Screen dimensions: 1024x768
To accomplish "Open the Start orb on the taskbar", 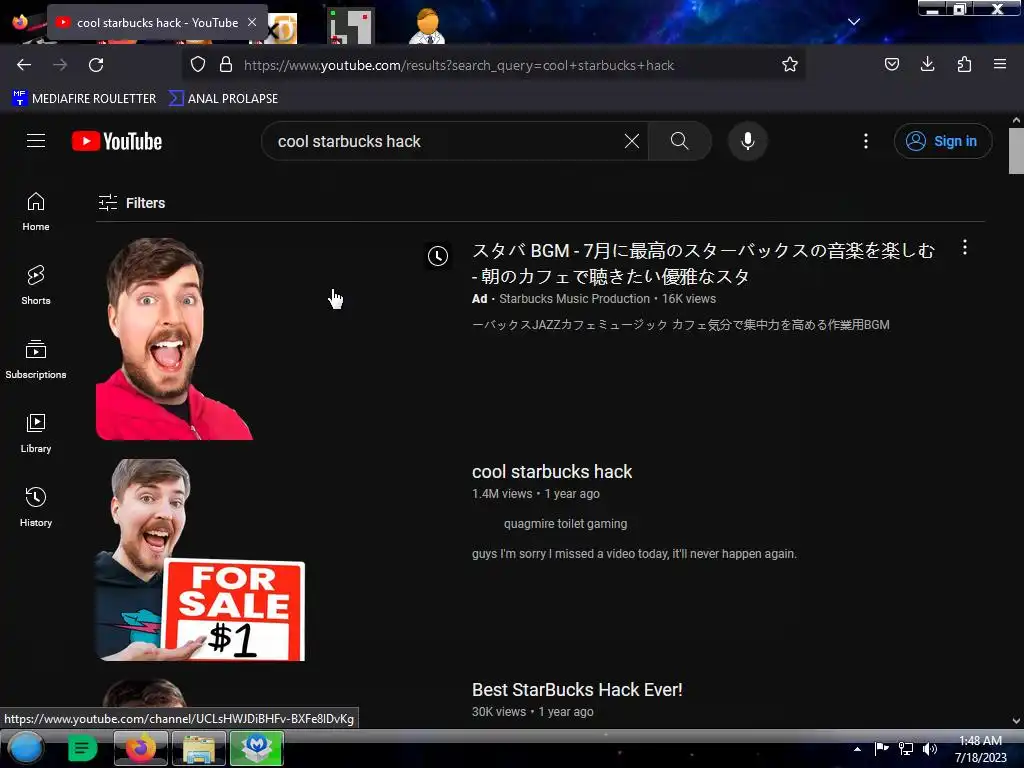I will [26, 748].
